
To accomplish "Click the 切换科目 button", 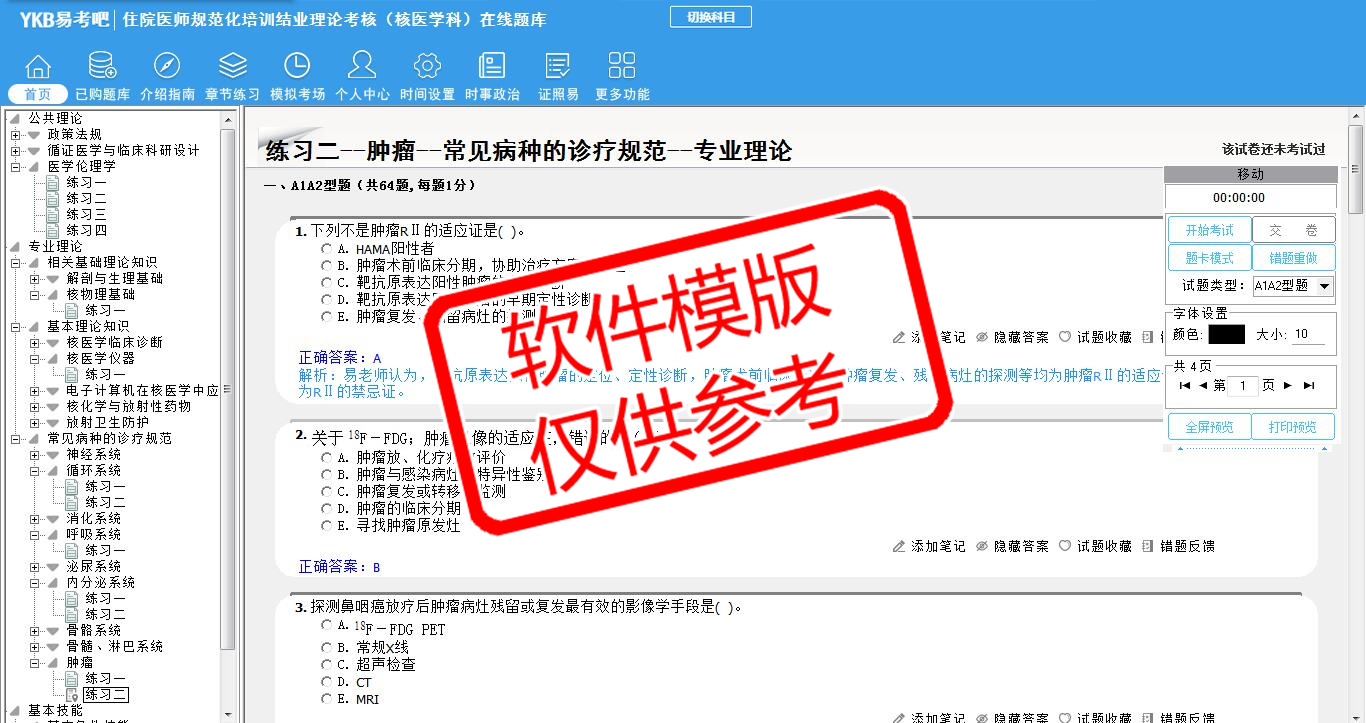I will click(710, 17).
